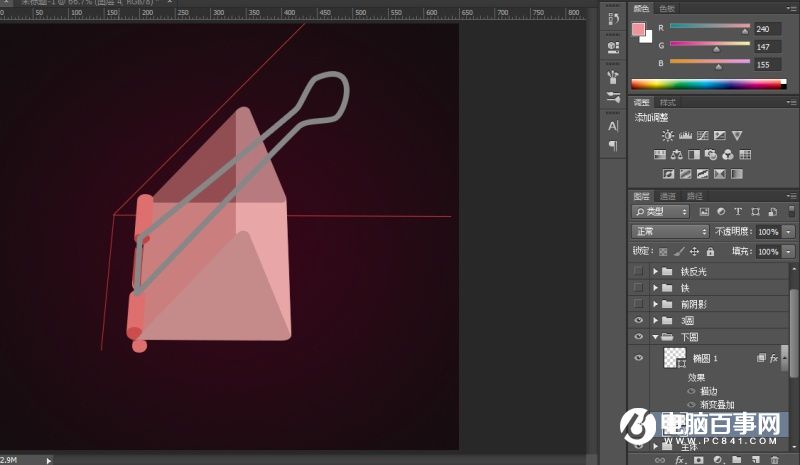
Task: Filter layers by type layers icon
Action: pos(738,212)
